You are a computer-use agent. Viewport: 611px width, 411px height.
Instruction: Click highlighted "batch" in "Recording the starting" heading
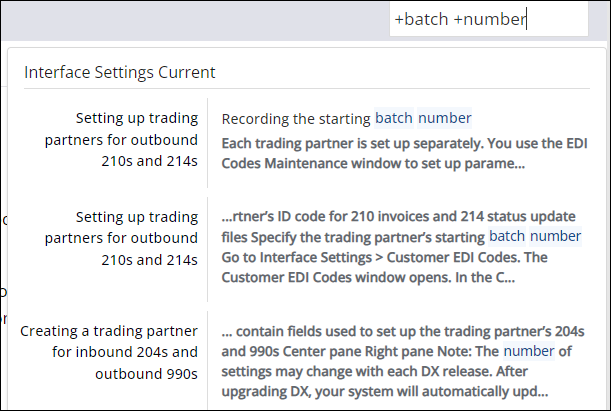pyautogui.click(x=393, y=118)
